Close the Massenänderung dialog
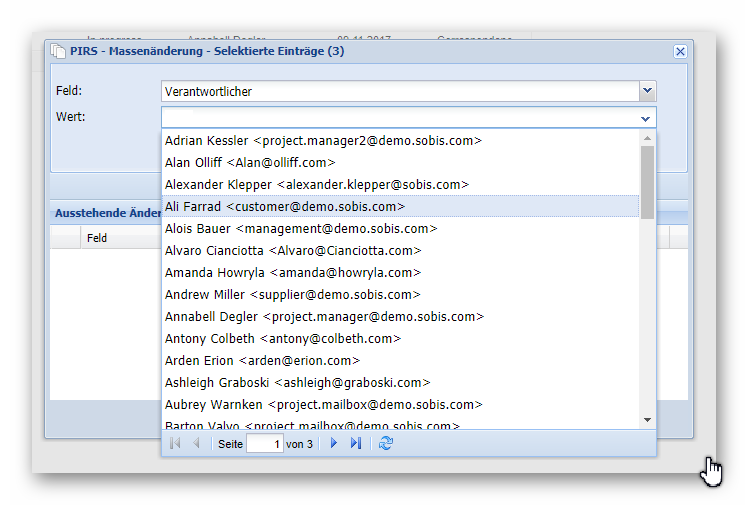The image size is (748, 505). pos(680,51)
